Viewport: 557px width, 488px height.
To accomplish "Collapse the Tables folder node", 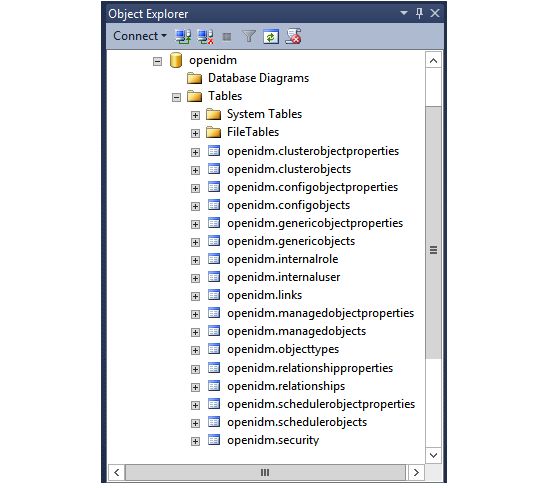I will [x=176, y=97].
